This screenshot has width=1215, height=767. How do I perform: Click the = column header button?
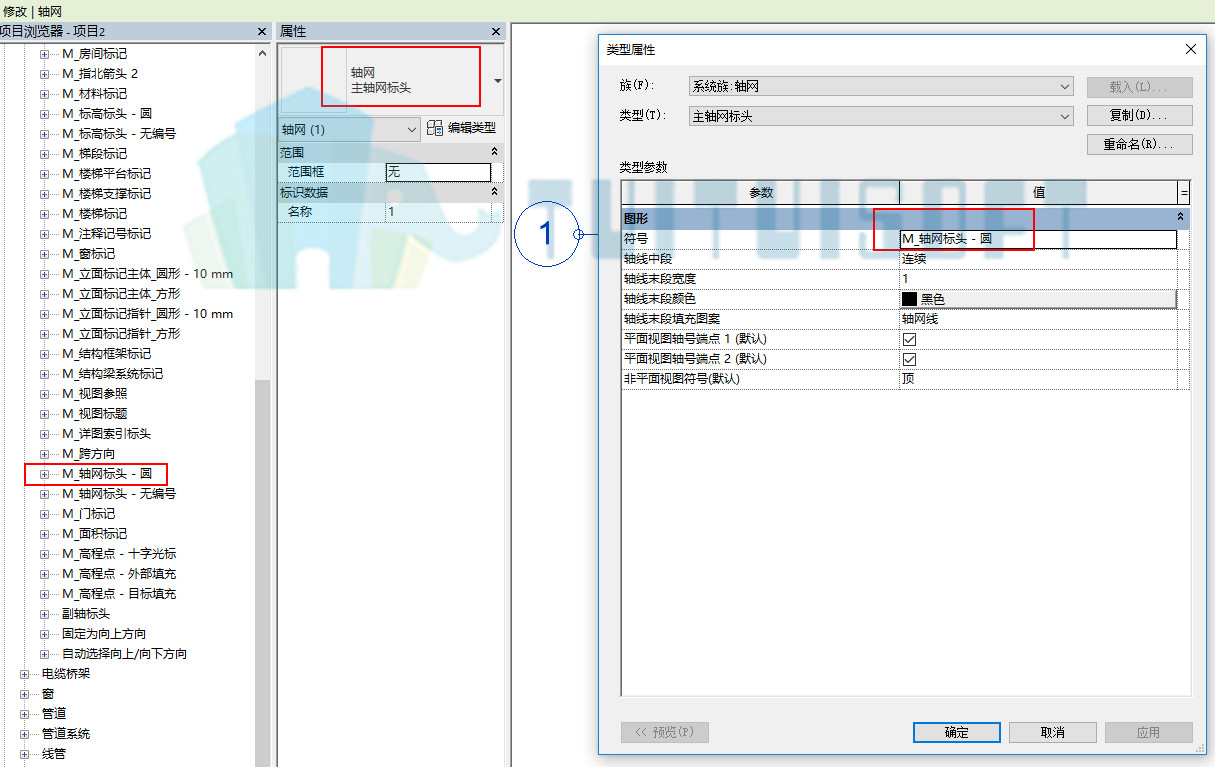1184,192
